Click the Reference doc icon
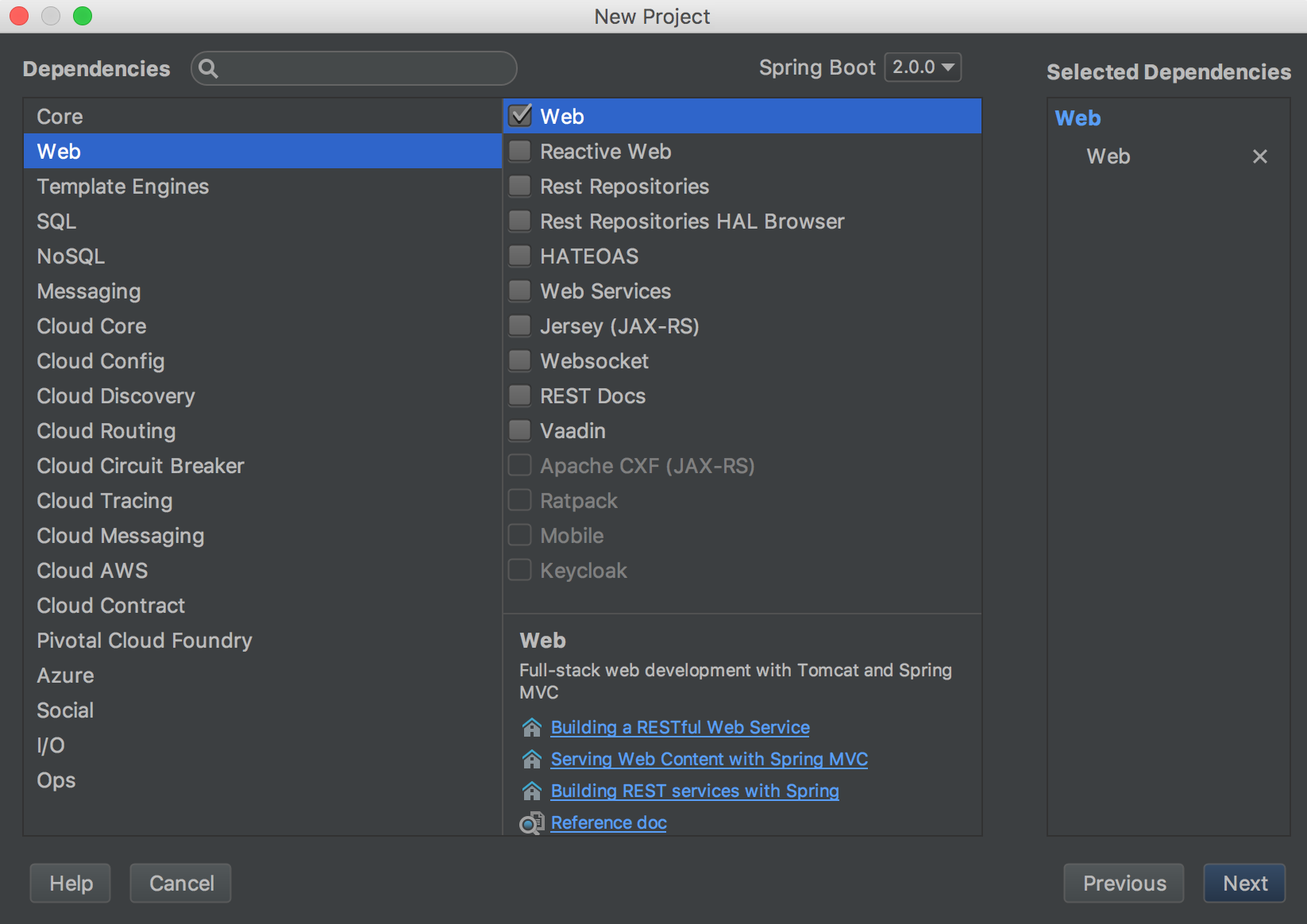This screenshot has width=1307, height=924. 531,823
